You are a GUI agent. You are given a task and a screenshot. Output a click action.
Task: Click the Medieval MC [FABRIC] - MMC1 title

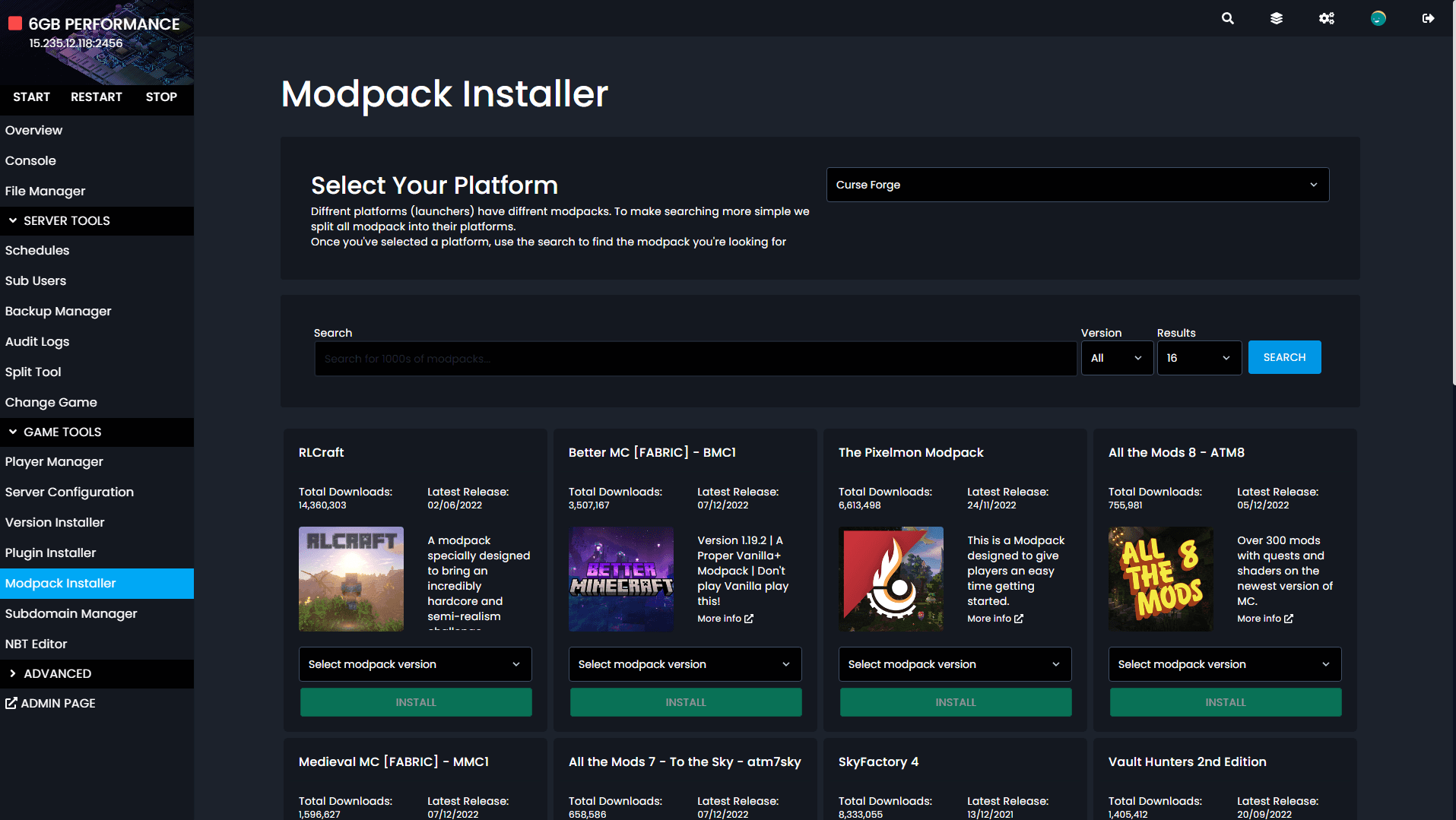click(x=394, y=761)
